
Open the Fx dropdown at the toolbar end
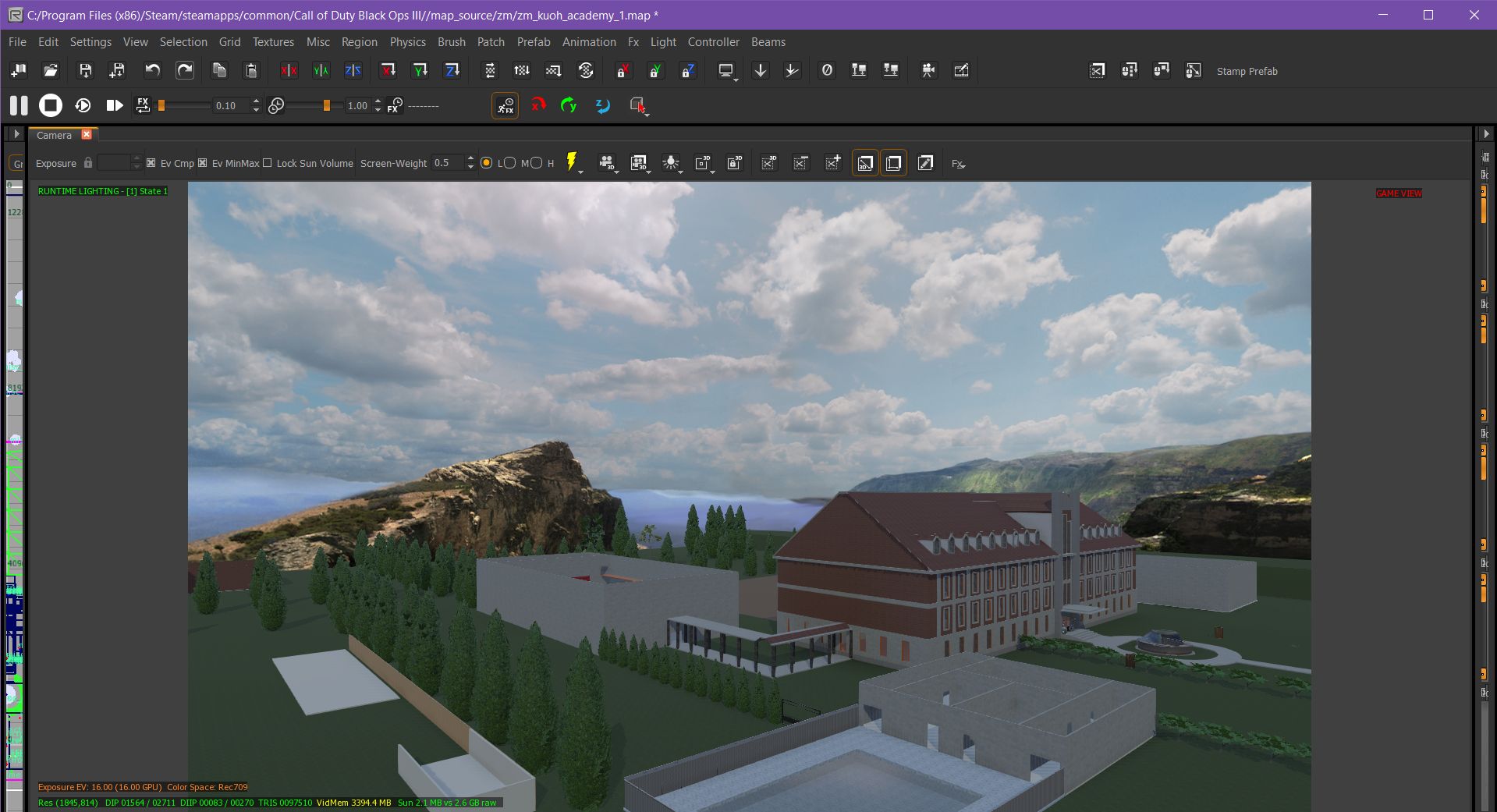958,164
